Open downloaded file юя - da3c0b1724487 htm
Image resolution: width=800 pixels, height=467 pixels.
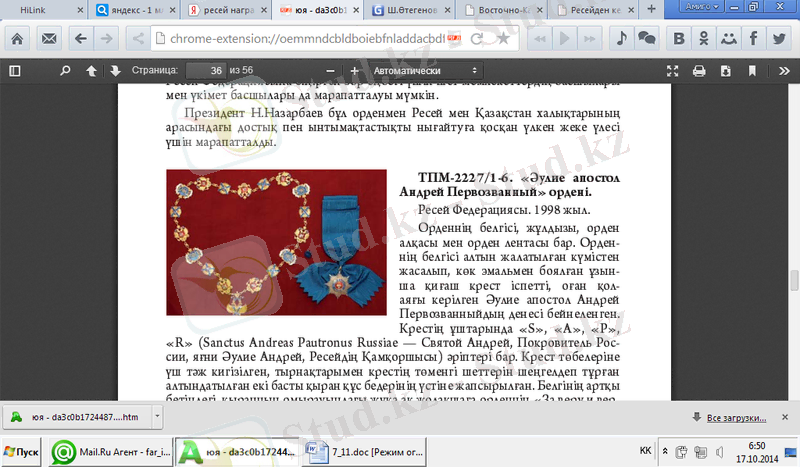pyautogui.click(x=78, y=417)
